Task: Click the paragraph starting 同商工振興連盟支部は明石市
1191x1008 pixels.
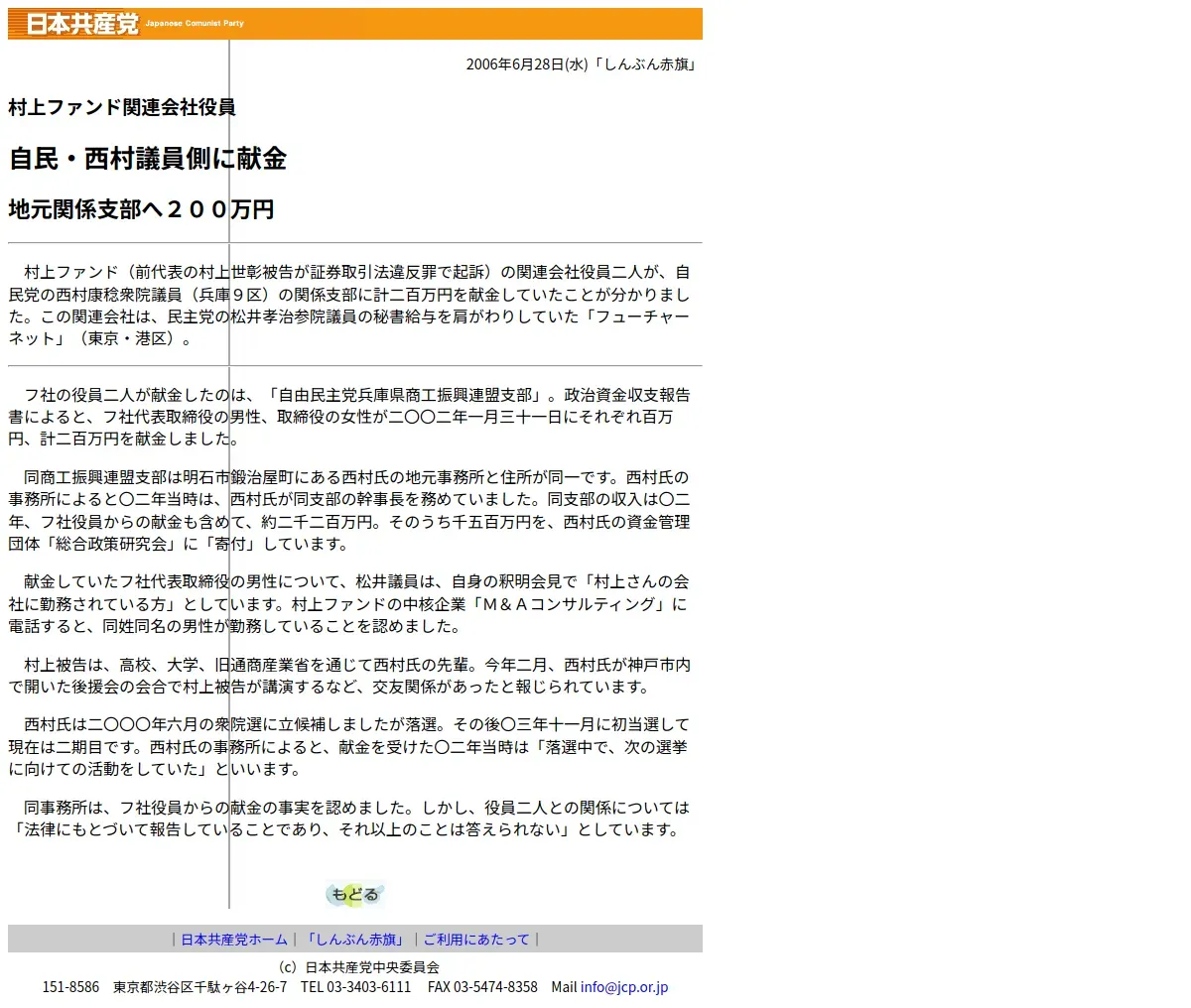Action: click(x=349, y=511)
